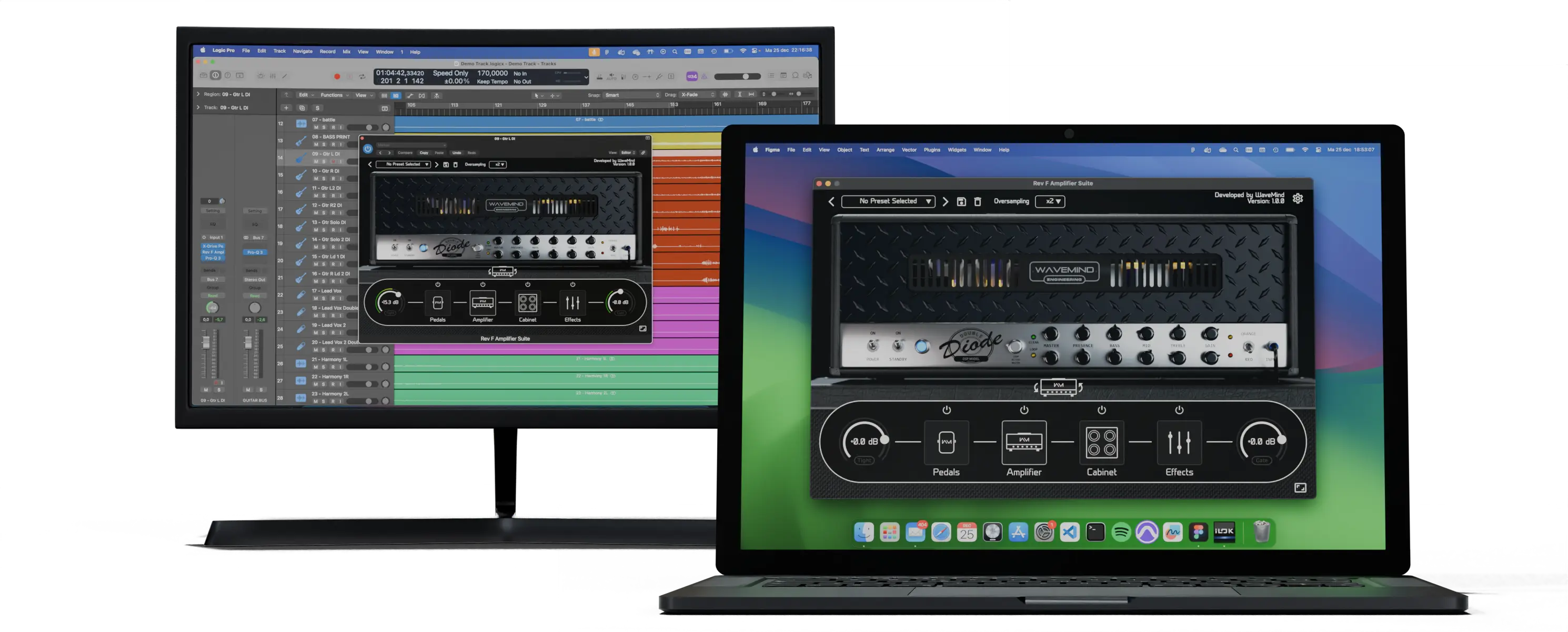Open the Snap Smart dropdown in Logic
Screen dimensions: 1568x632
pos(631,95)
